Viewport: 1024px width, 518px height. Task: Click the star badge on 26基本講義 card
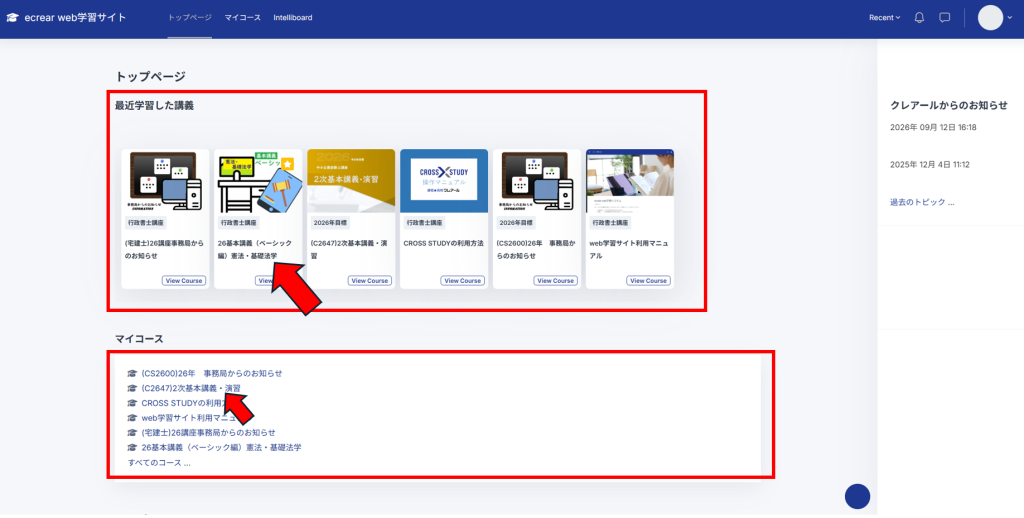pyautogui.click(x=287, y=163)
